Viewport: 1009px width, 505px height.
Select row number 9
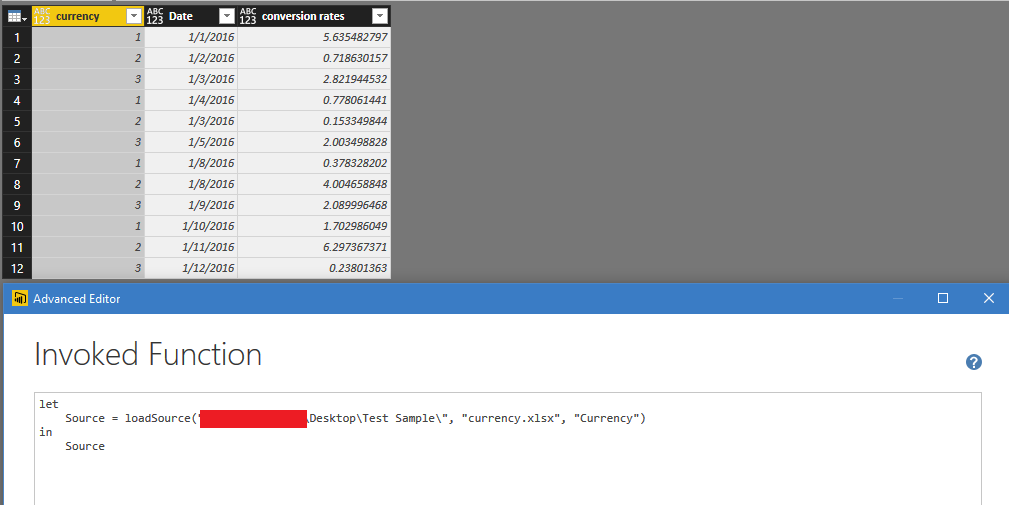pyautogui.click(x=17, y=205)
